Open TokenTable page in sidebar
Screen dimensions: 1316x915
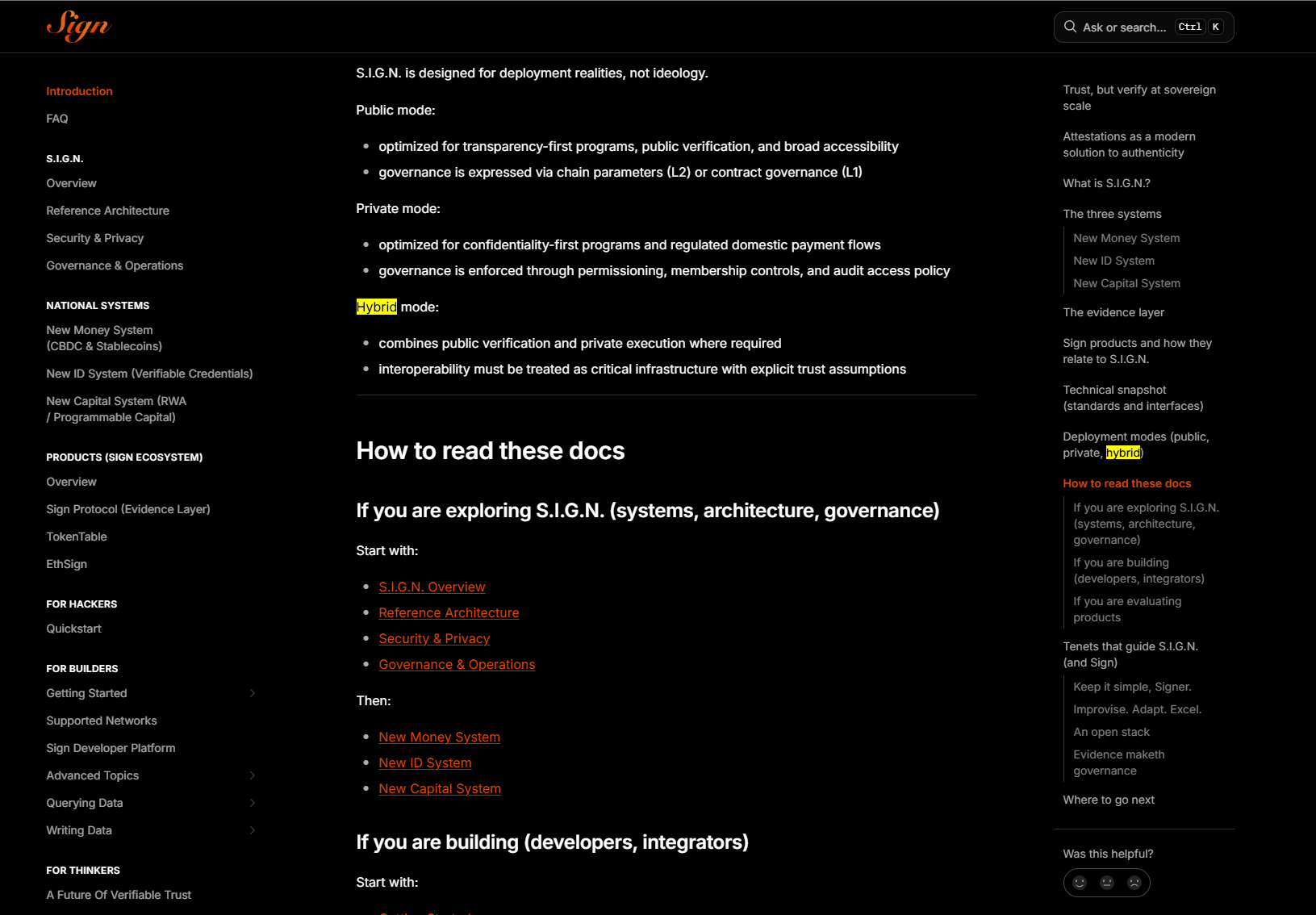(77, 537)
